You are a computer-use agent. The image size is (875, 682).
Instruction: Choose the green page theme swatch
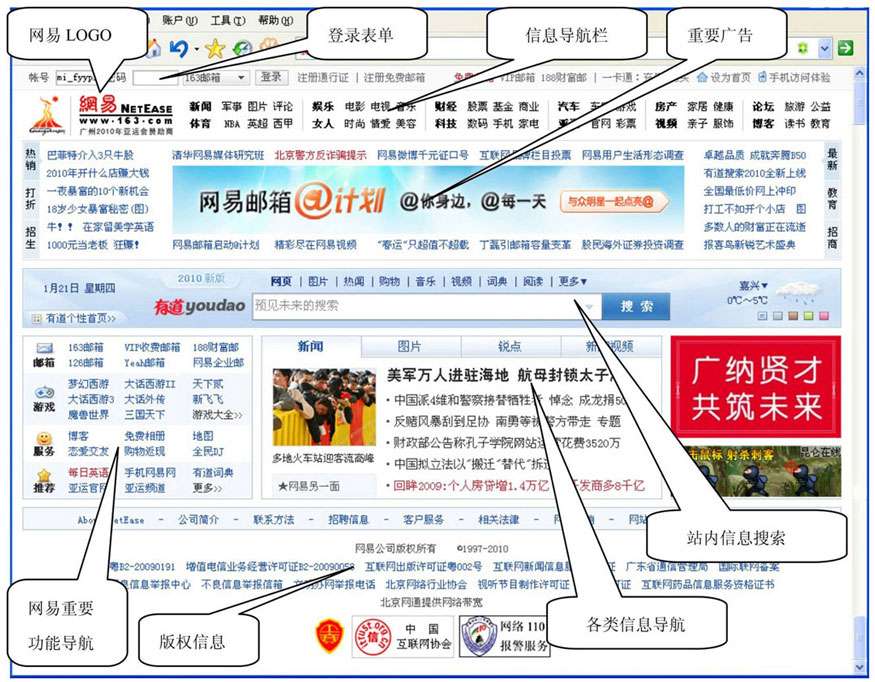pyautogui.click(x=808, y=316)
